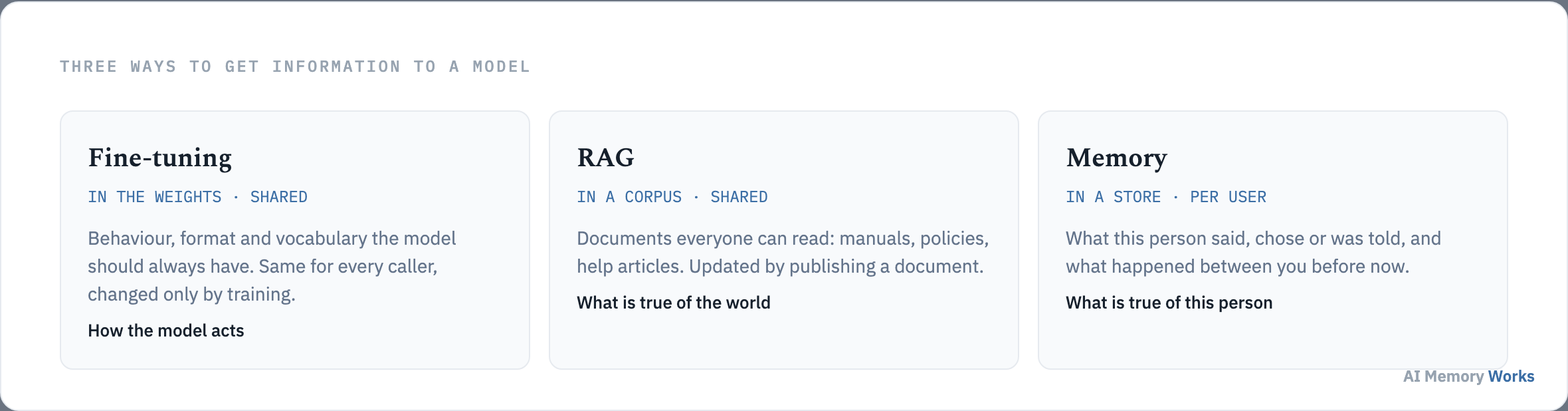Image resolution: width=1568 pixels, height=411 pixels.
Task: Select the RAG card title
Action: click(x=605, y=158)
